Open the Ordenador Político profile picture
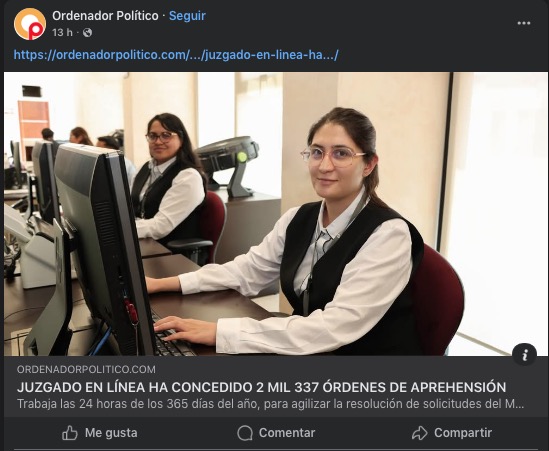Screen dimensions: 549x451 coord(30,24)
